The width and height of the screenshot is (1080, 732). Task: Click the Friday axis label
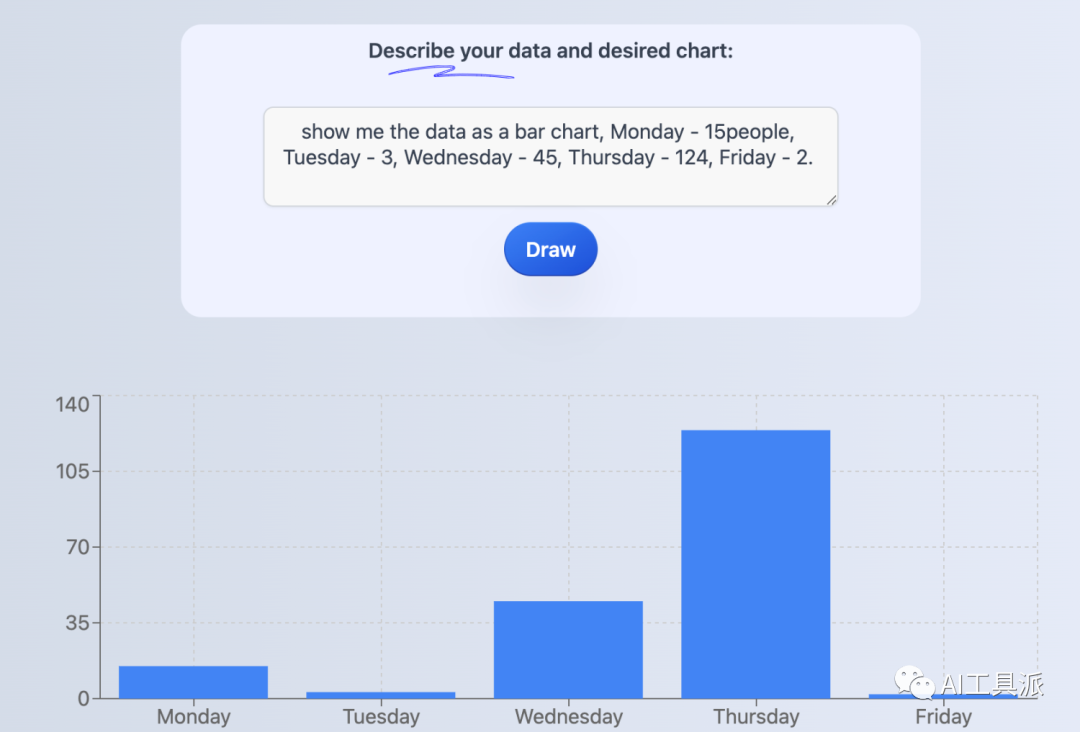point(943,716)
